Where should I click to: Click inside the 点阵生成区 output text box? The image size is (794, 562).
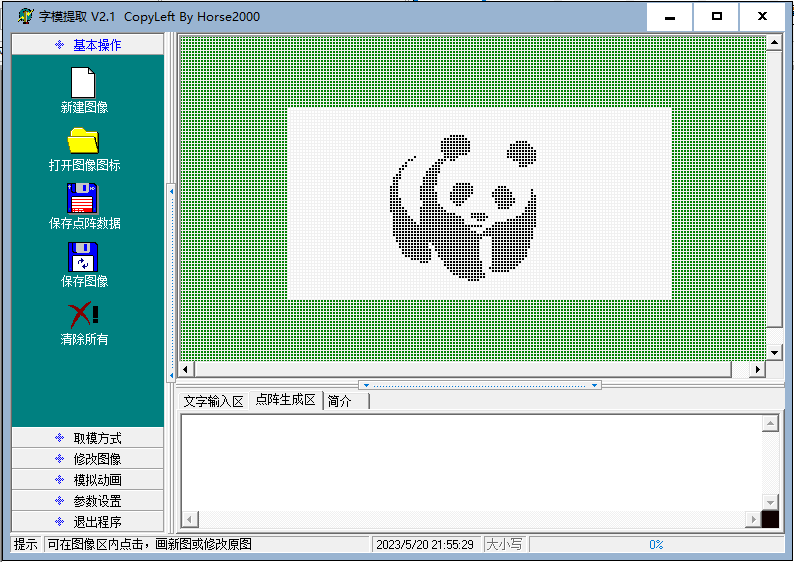coord(471,463)
